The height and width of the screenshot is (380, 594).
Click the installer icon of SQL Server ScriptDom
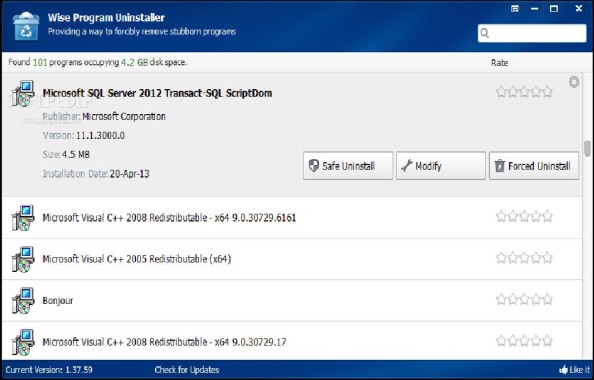pos(23,93)
